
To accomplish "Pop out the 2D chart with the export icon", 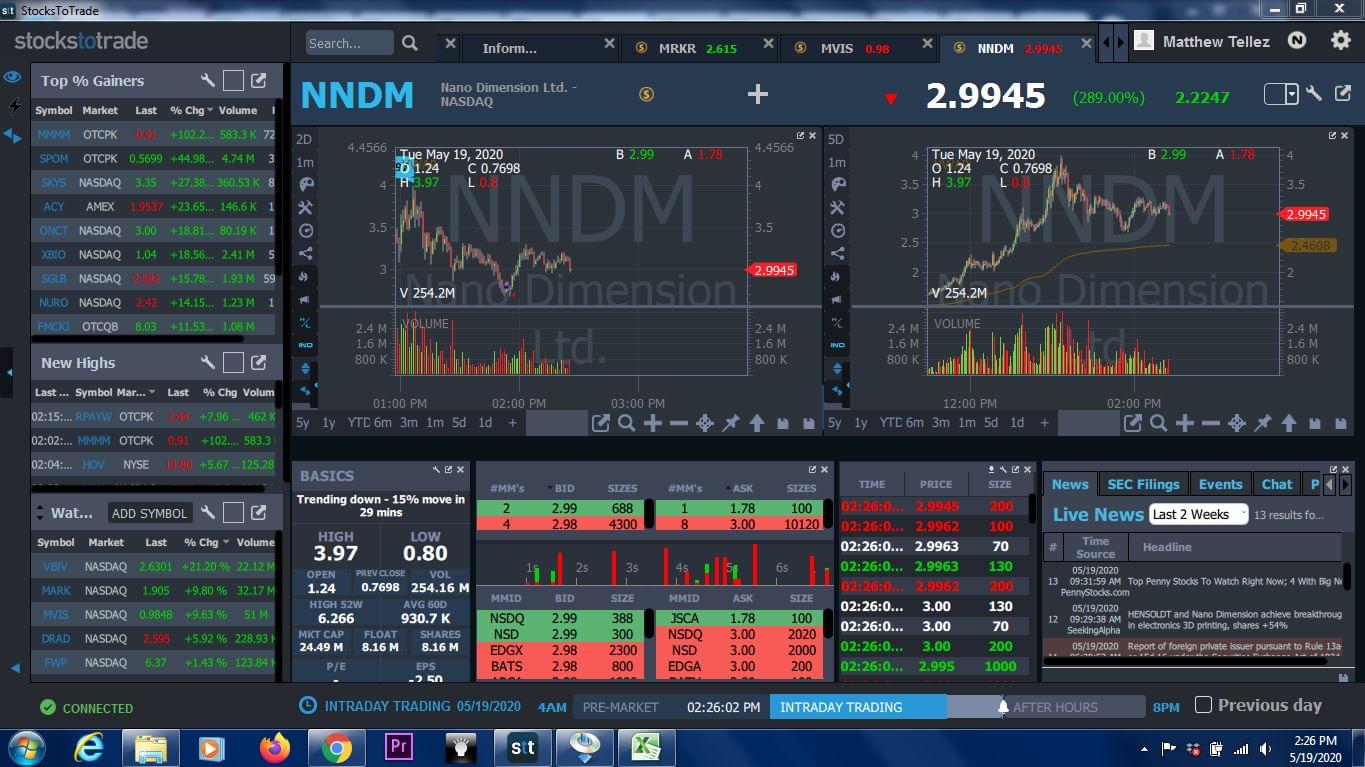I will (x=600, y=423).
